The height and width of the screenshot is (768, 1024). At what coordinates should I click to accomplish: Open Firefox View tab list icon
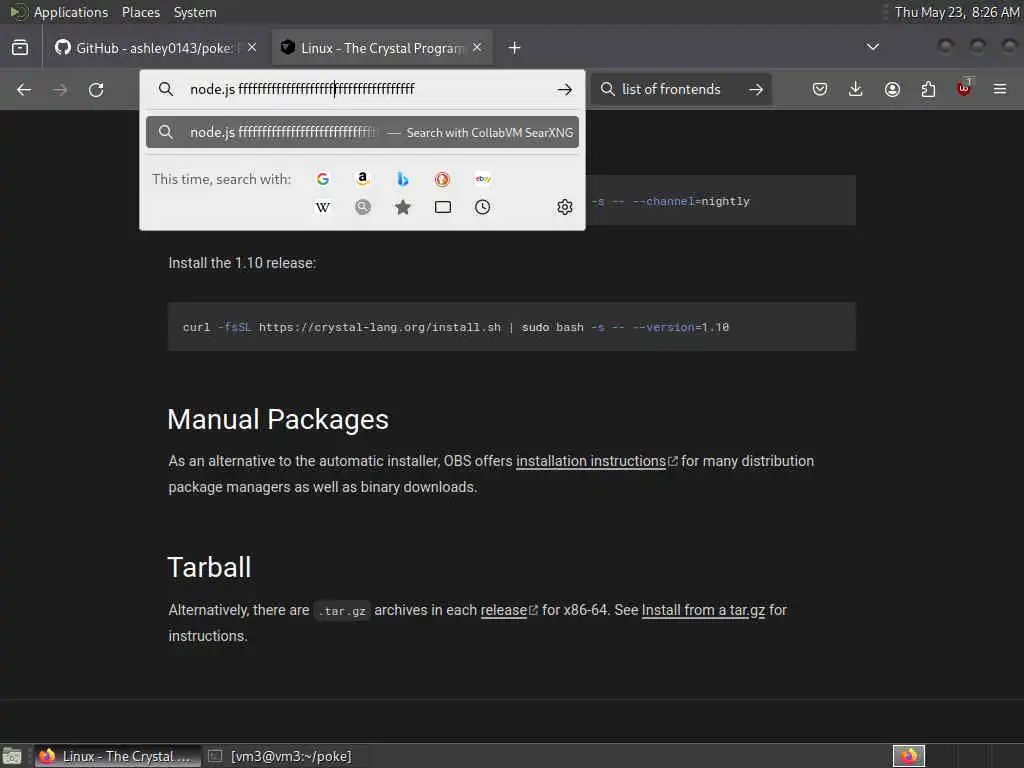click(20, 48)
